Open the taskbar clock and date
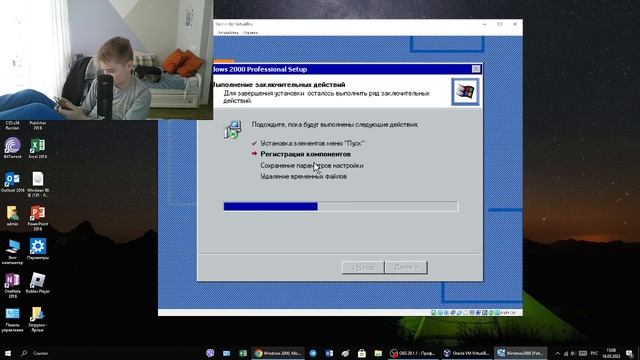This screenshot has height=360, width=640. click(x=611, y=353)
